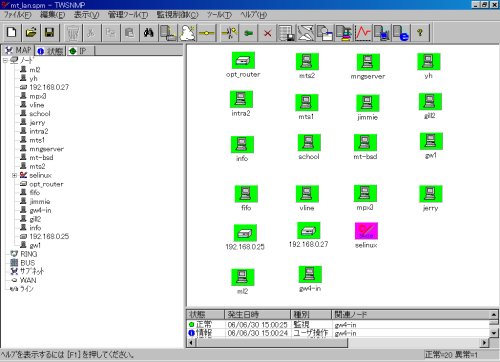Click the red X delete icon

point(267,33)
